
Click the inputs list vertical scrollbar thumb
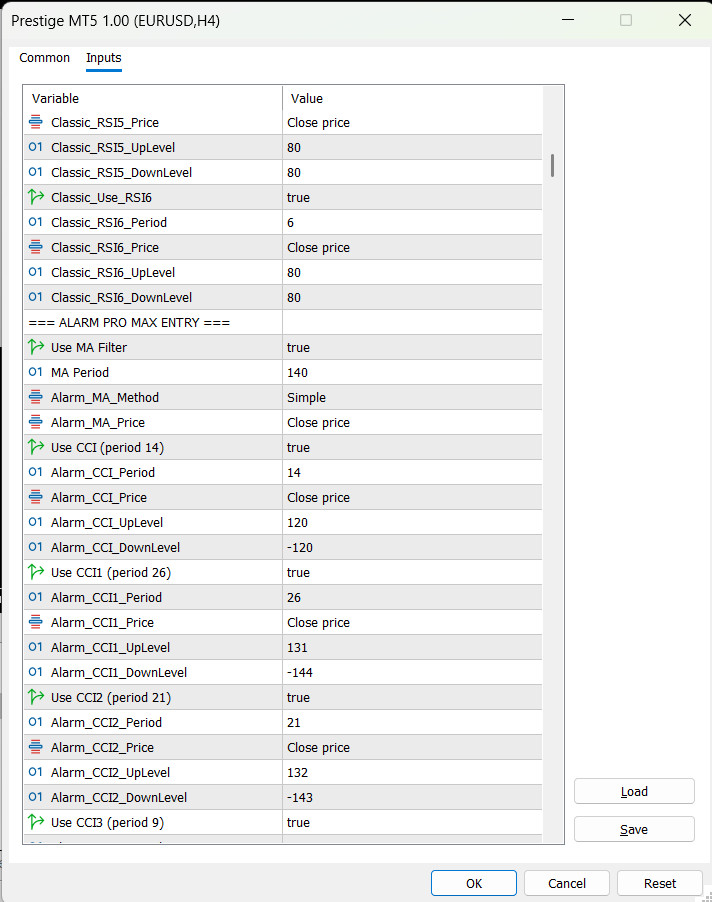(552, 165)
